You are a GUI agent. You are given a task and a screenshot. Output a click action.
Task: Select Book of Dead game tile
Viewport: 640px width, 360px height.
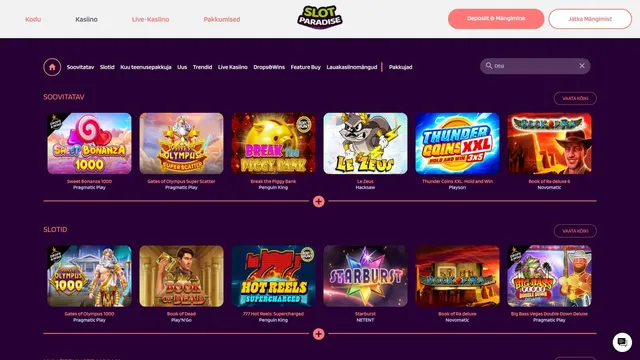181,276
